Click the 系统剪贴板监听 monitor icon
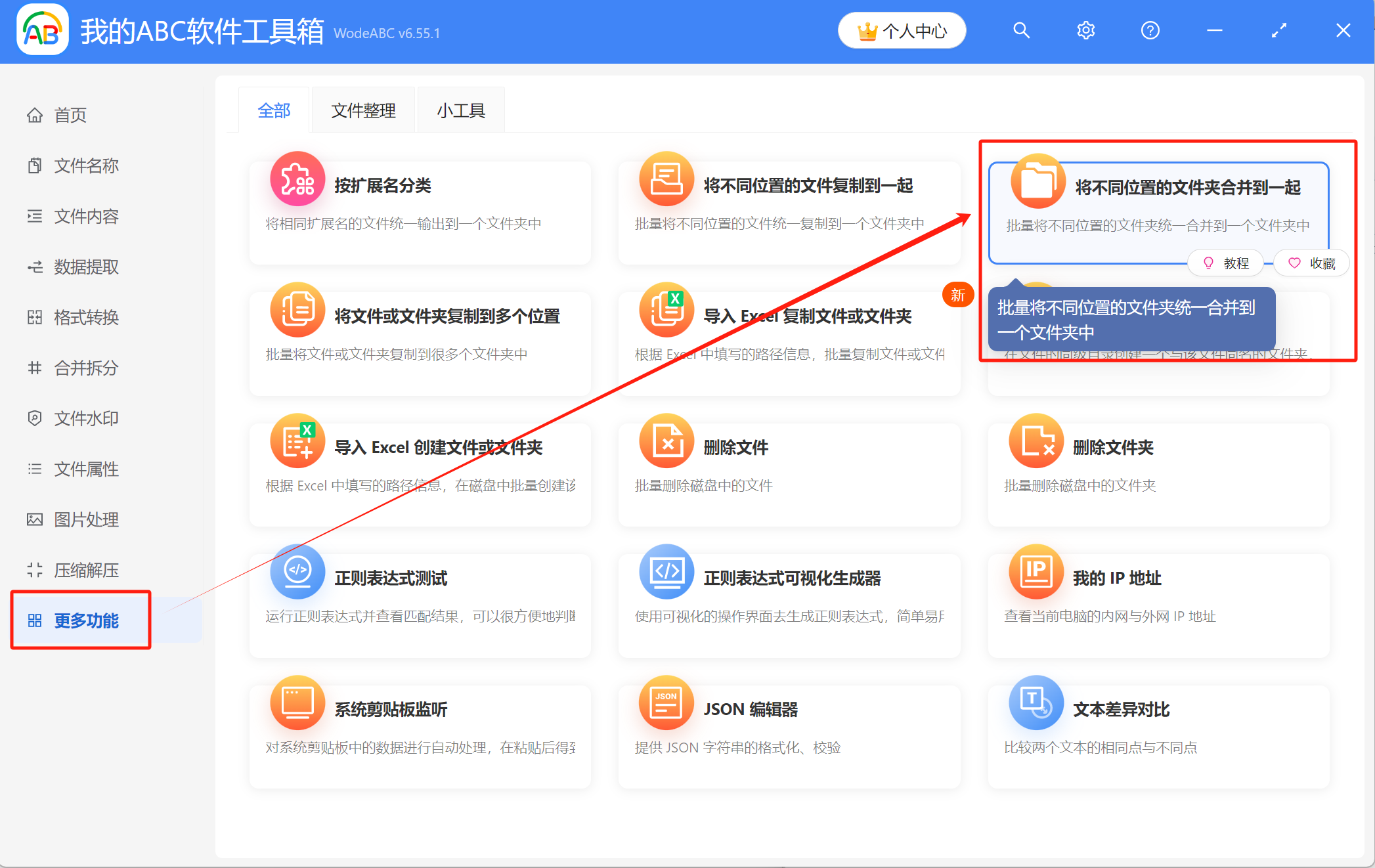 [297, 703]
